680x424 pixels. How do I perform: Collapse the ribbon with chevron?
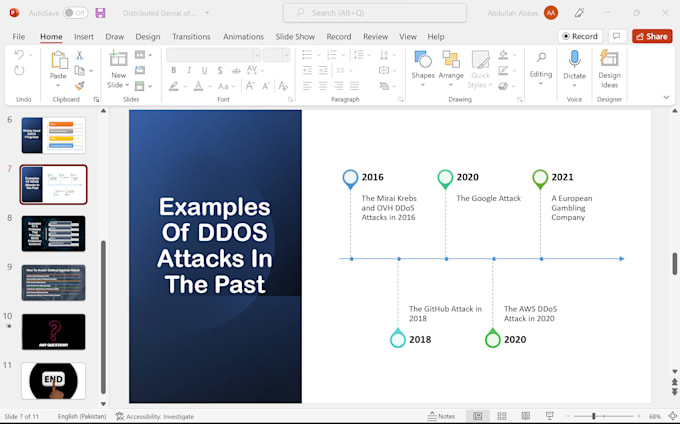coord(667,97)
